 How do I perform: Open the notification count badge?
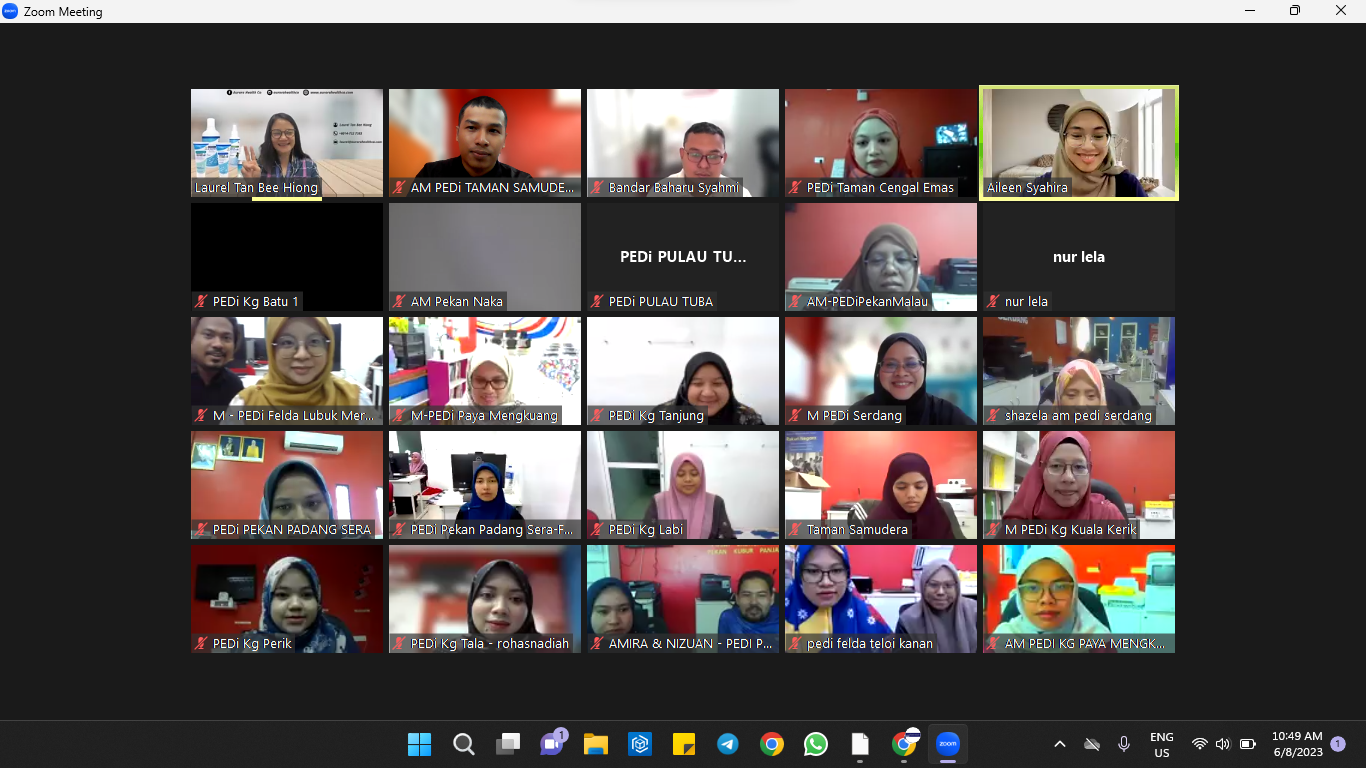pyautogui.click(x=1338, y=744)
